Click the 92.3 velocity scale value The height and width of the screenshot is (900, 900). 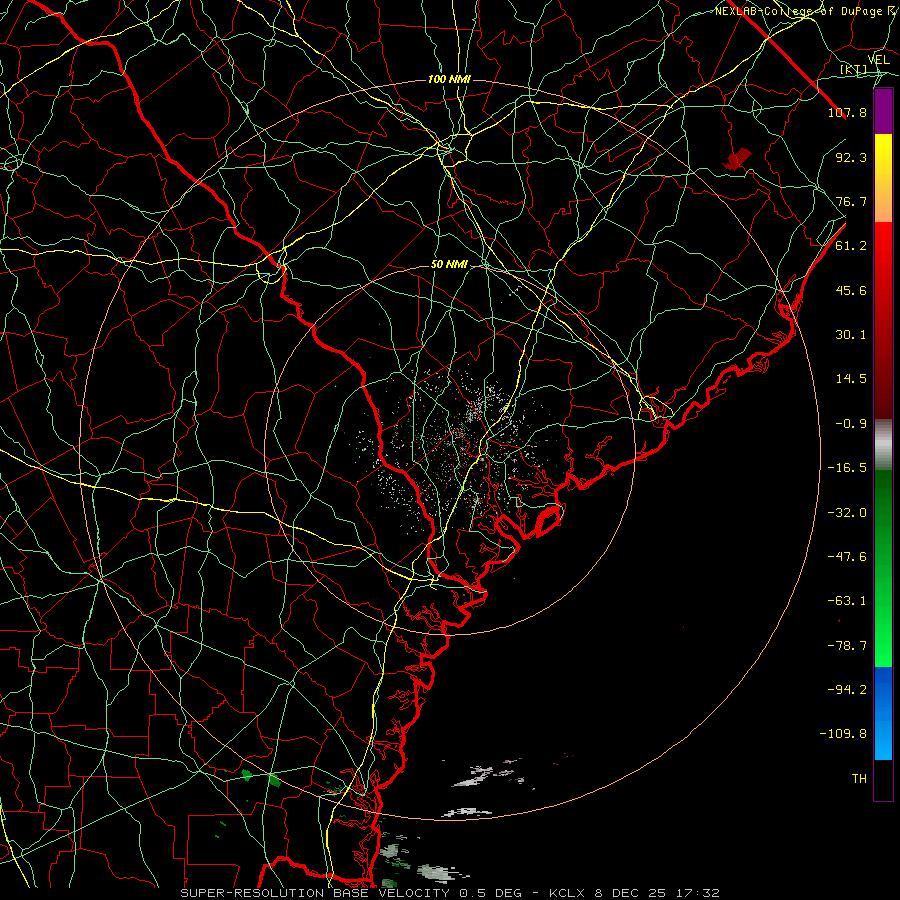coord(851,157)
